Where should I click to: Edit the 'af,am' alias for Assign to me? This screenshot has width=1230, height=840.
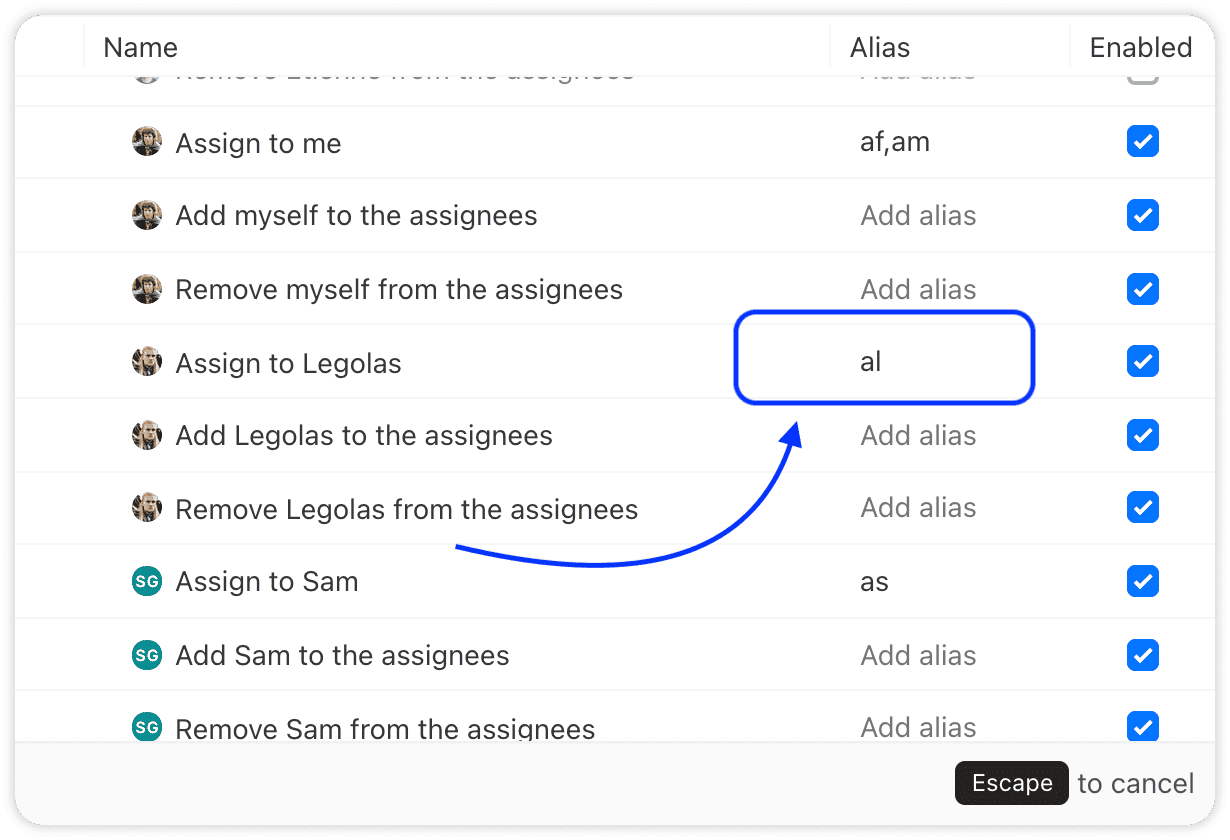pyautogui.click(x=895, y=143)
